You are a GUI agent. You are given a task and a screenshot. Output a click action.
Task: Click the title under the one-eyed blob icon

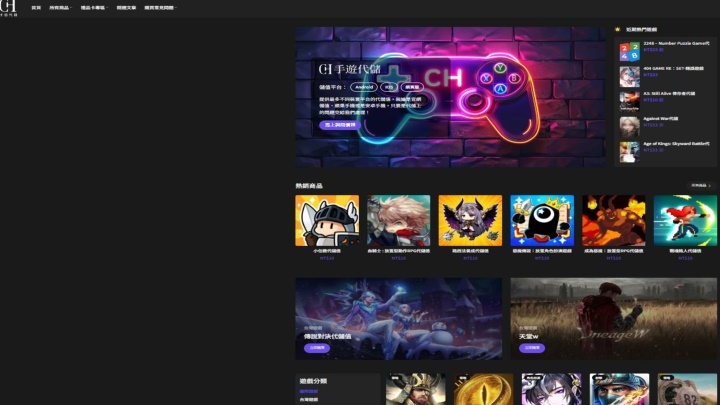pos(542,251)
